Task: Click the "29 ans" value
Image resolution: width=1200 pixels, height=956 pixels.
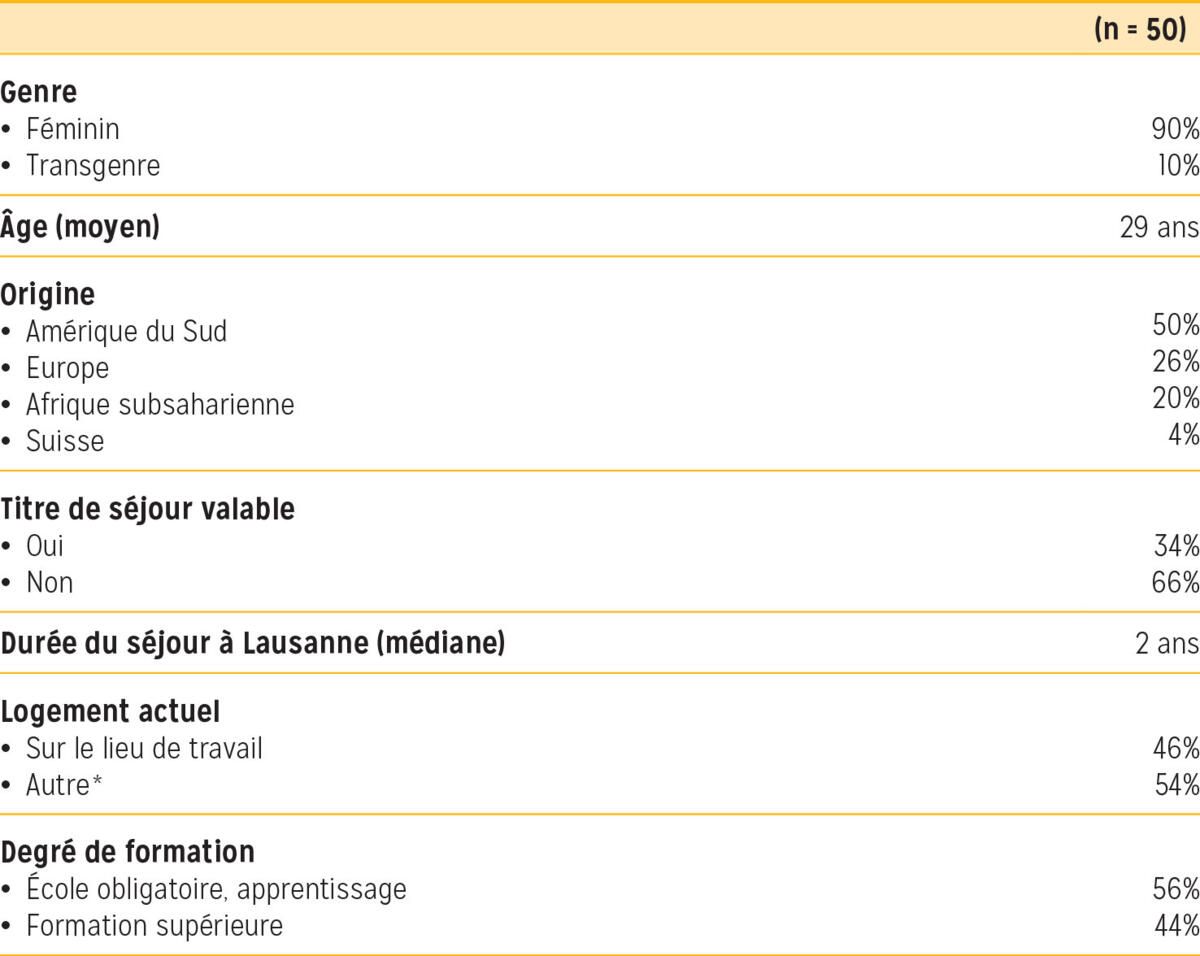Action: point(1159,228)
